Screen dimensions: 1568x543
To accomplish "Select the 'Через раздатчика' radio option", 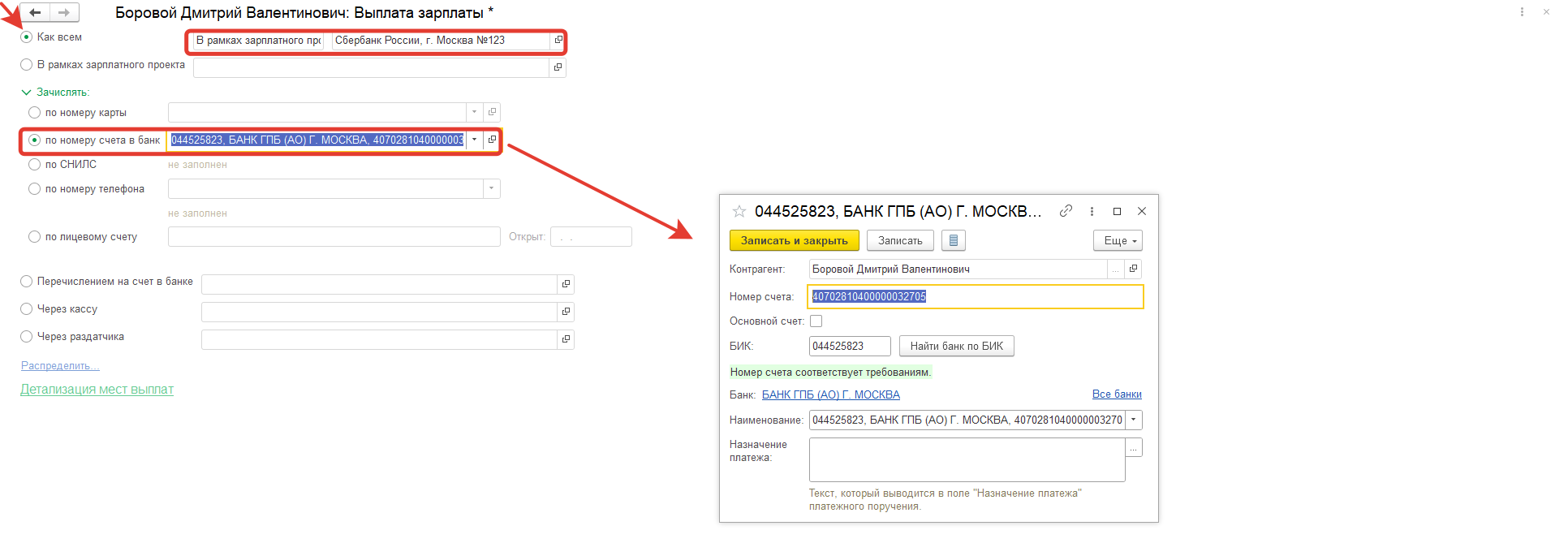I will pyautogui.click(x=27, y=337).
